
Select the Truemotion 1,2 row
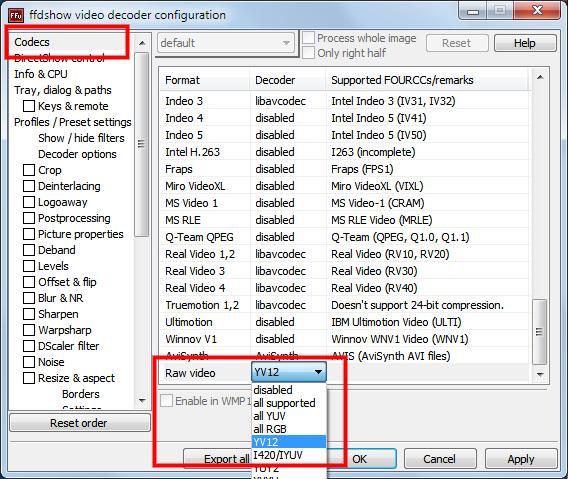coord(344,305)
